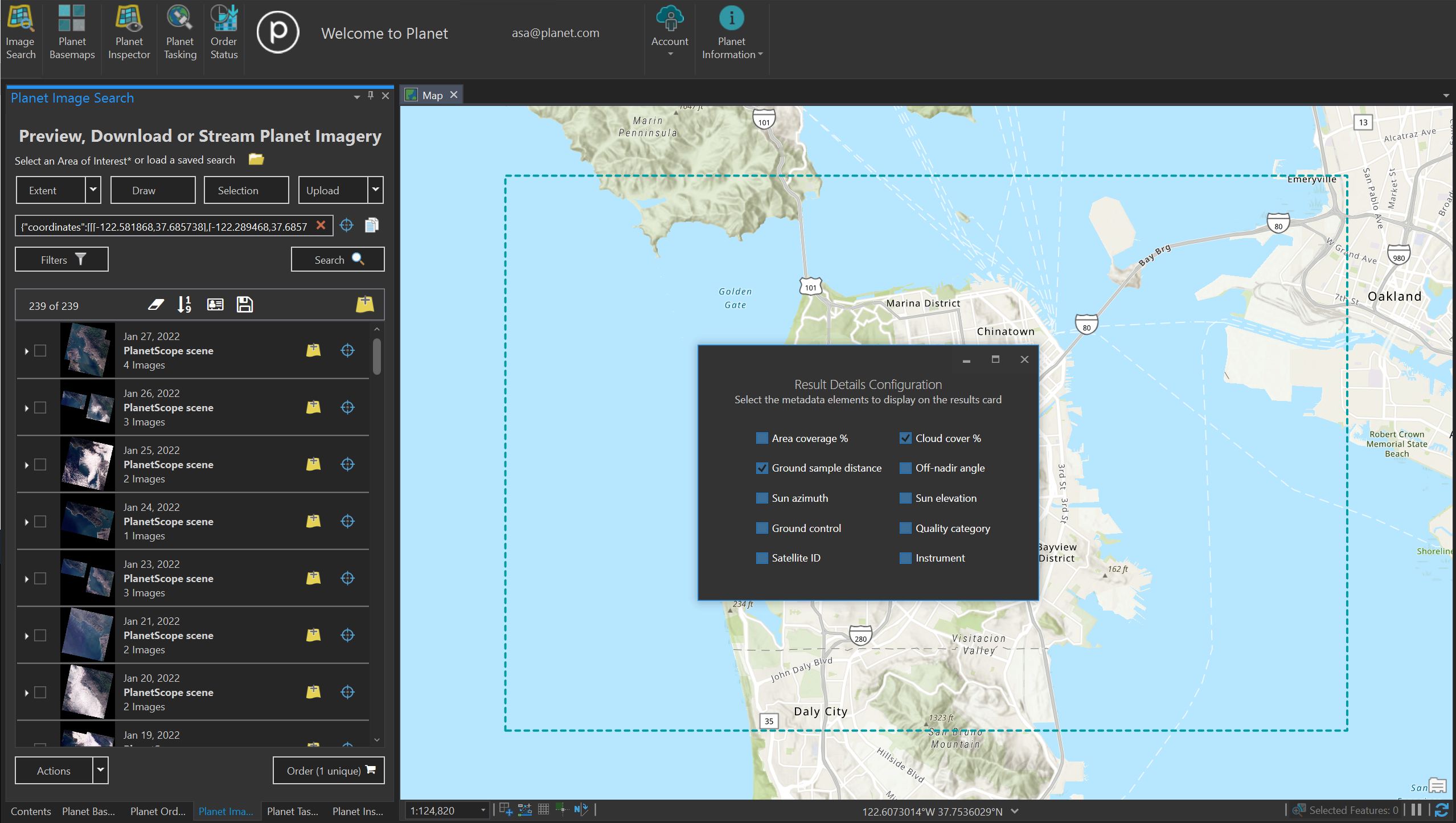Open the Actions dropdown arrow
This screenshot has width=1456, height=823.
coord(101,770)
